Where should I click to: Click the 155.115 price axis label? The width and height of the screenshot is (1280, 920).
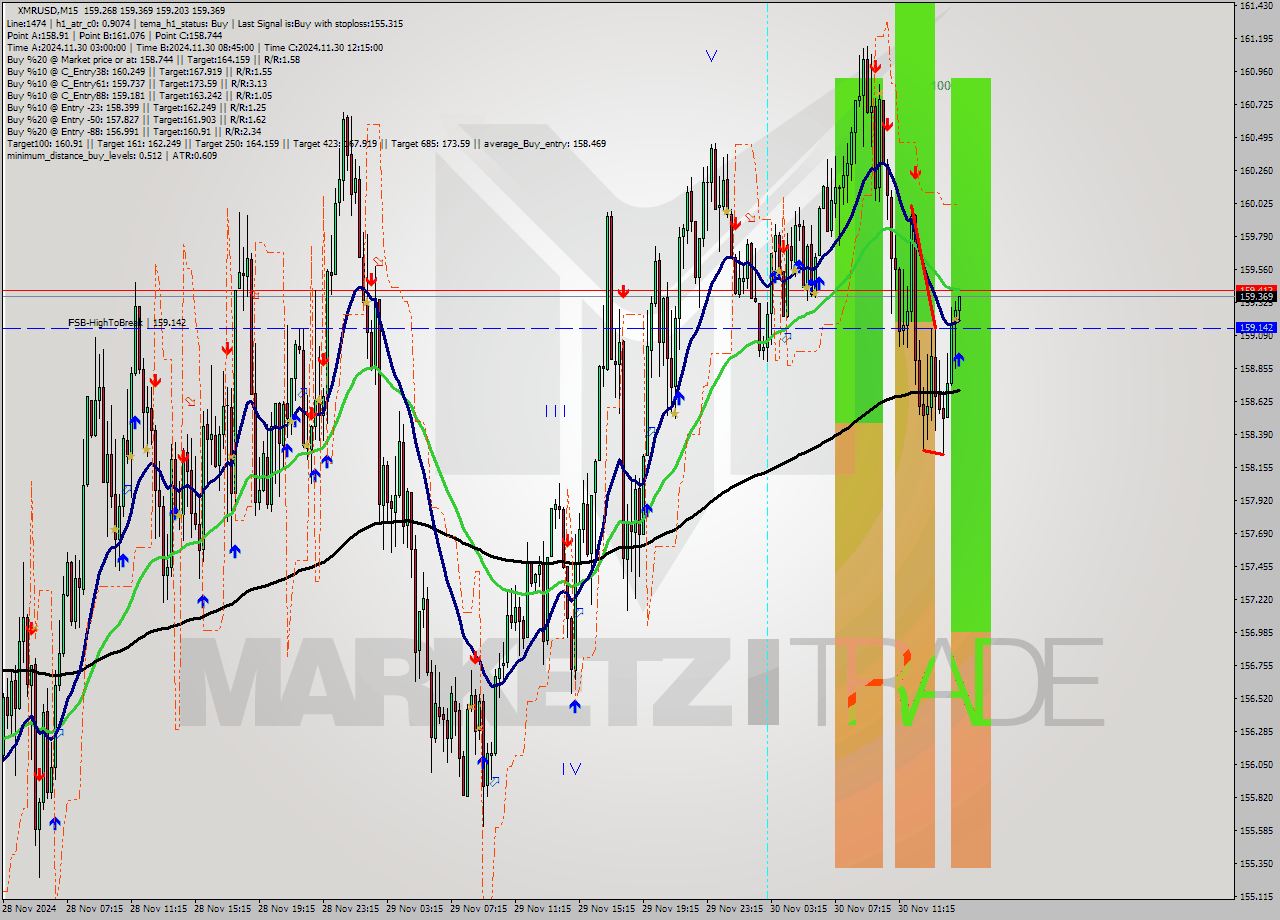[1256, 897]
